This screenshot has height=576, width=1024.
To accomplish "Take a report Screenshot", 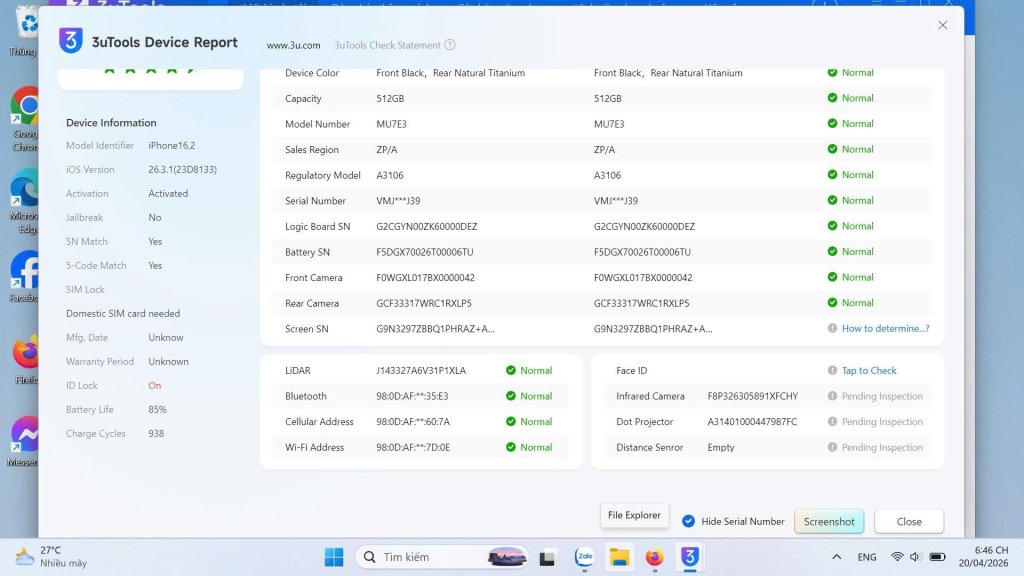I will coord(829,521).
